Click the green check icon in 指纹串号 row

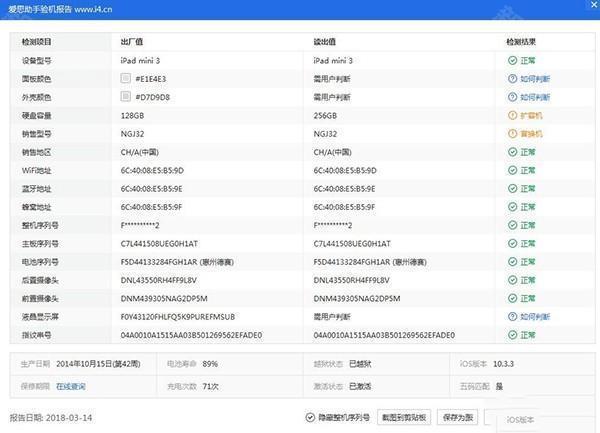coord(512,334)
